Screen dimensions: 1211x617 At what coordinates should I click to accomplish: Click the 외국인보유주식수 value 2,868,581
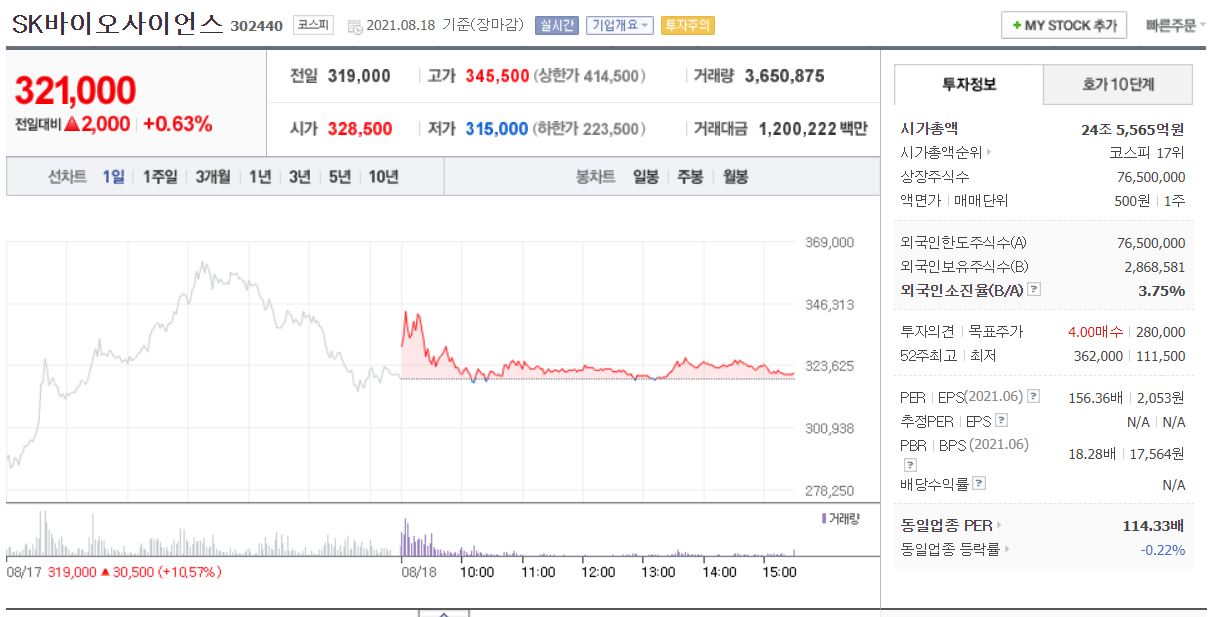coord(1155,267)
